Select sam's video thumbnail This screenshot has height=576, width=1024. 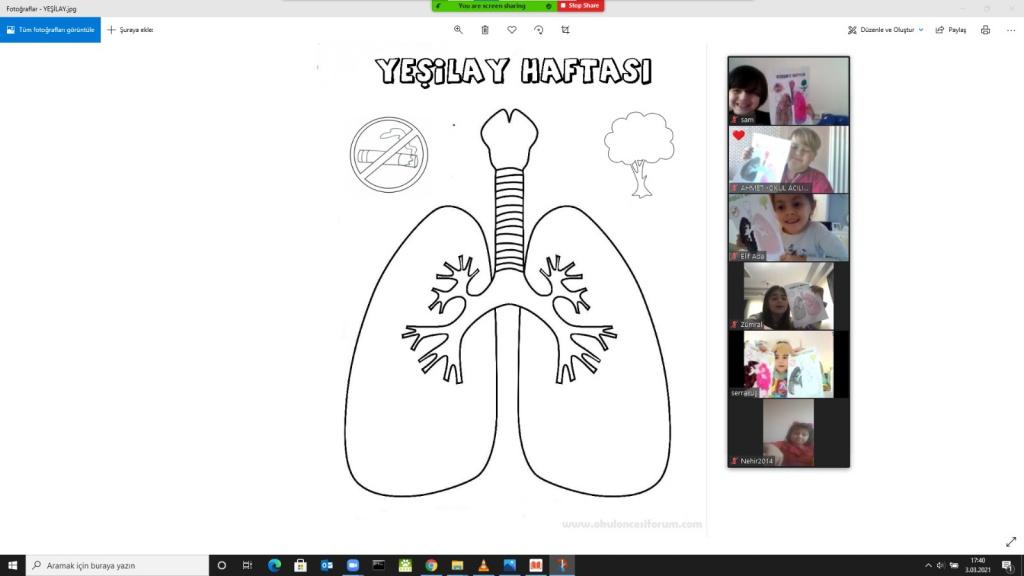click(789, 91)
